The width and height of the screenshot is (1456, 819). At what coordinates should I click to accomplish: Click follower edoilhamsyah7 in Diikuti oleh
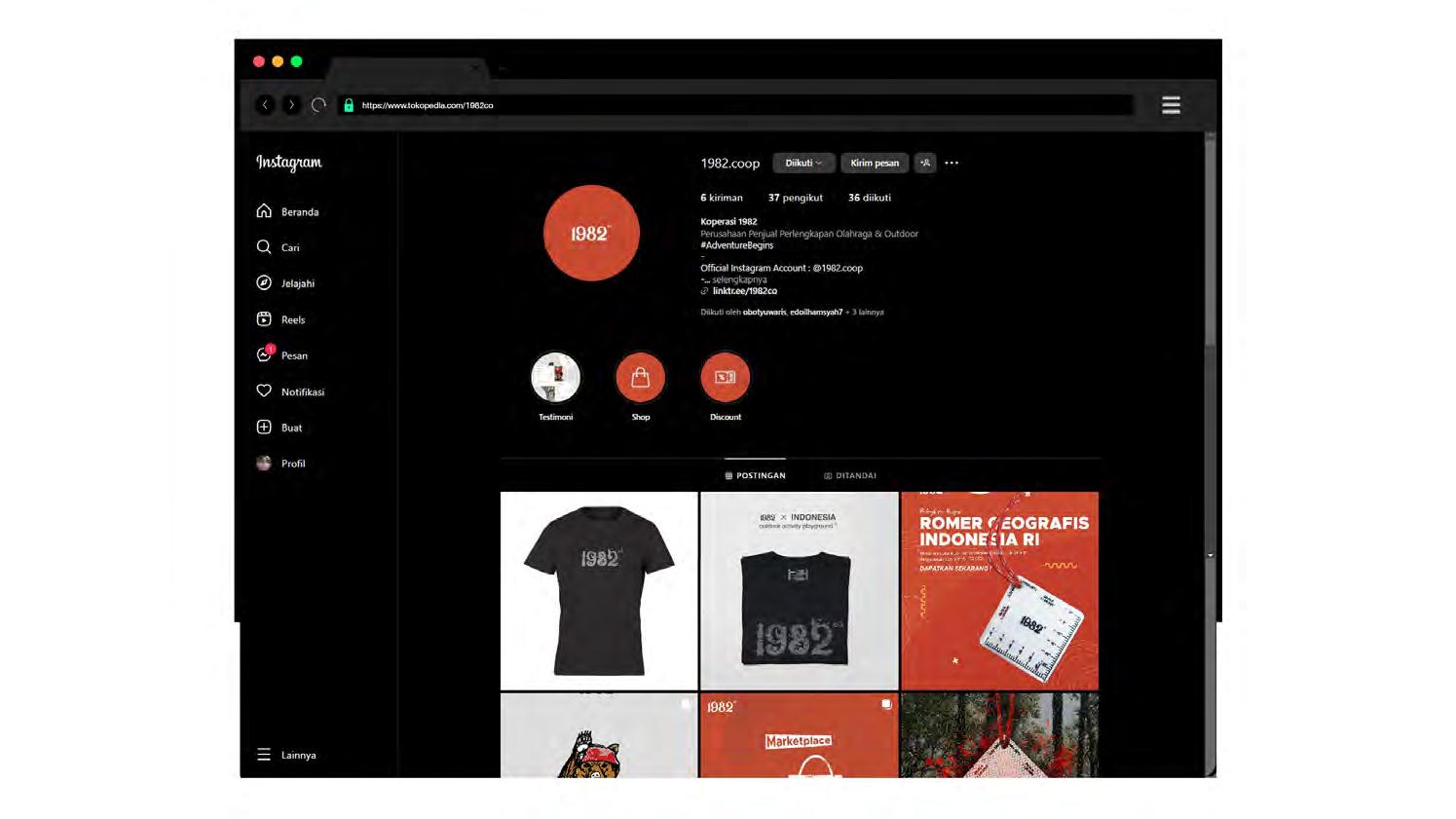(816, 313)
